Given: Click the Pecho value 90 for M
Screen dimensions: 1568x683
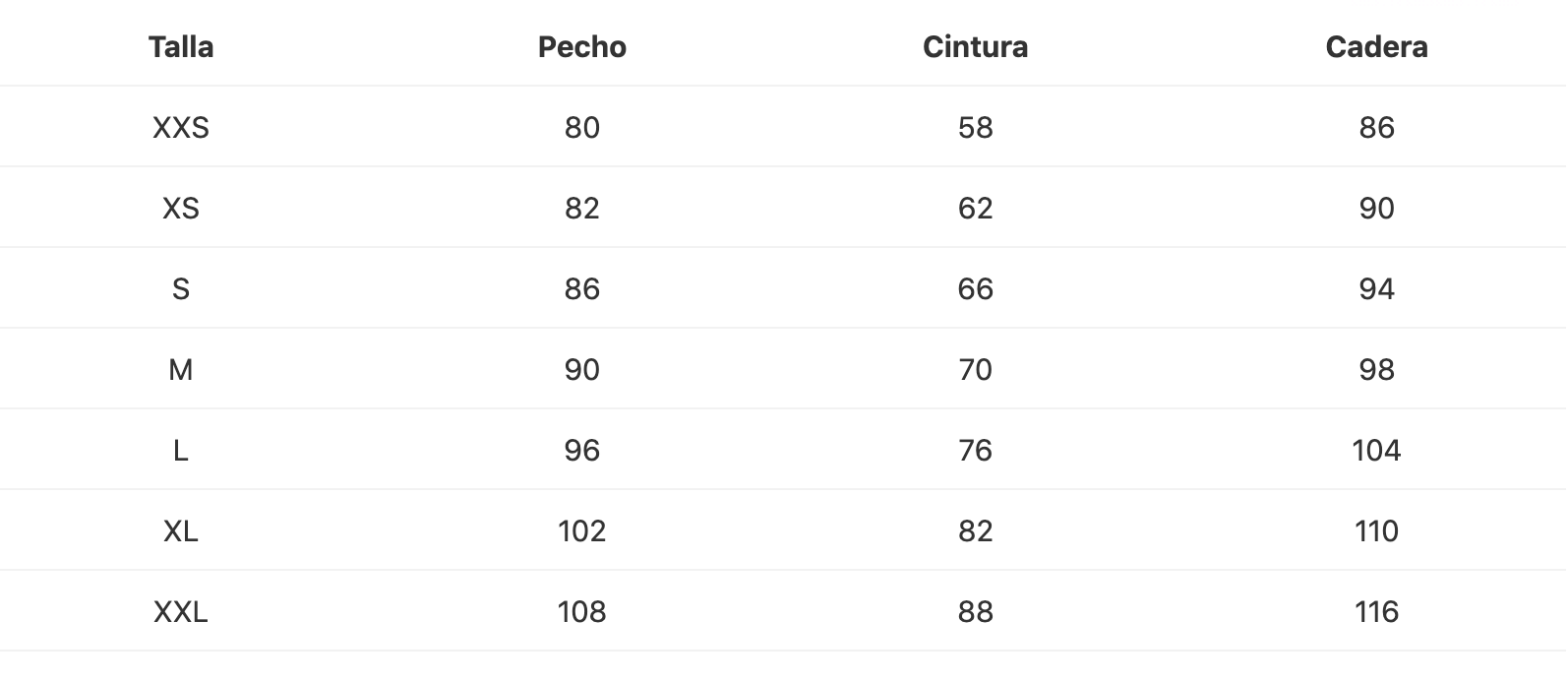Looking at the screenshot, I should (582, 370).
